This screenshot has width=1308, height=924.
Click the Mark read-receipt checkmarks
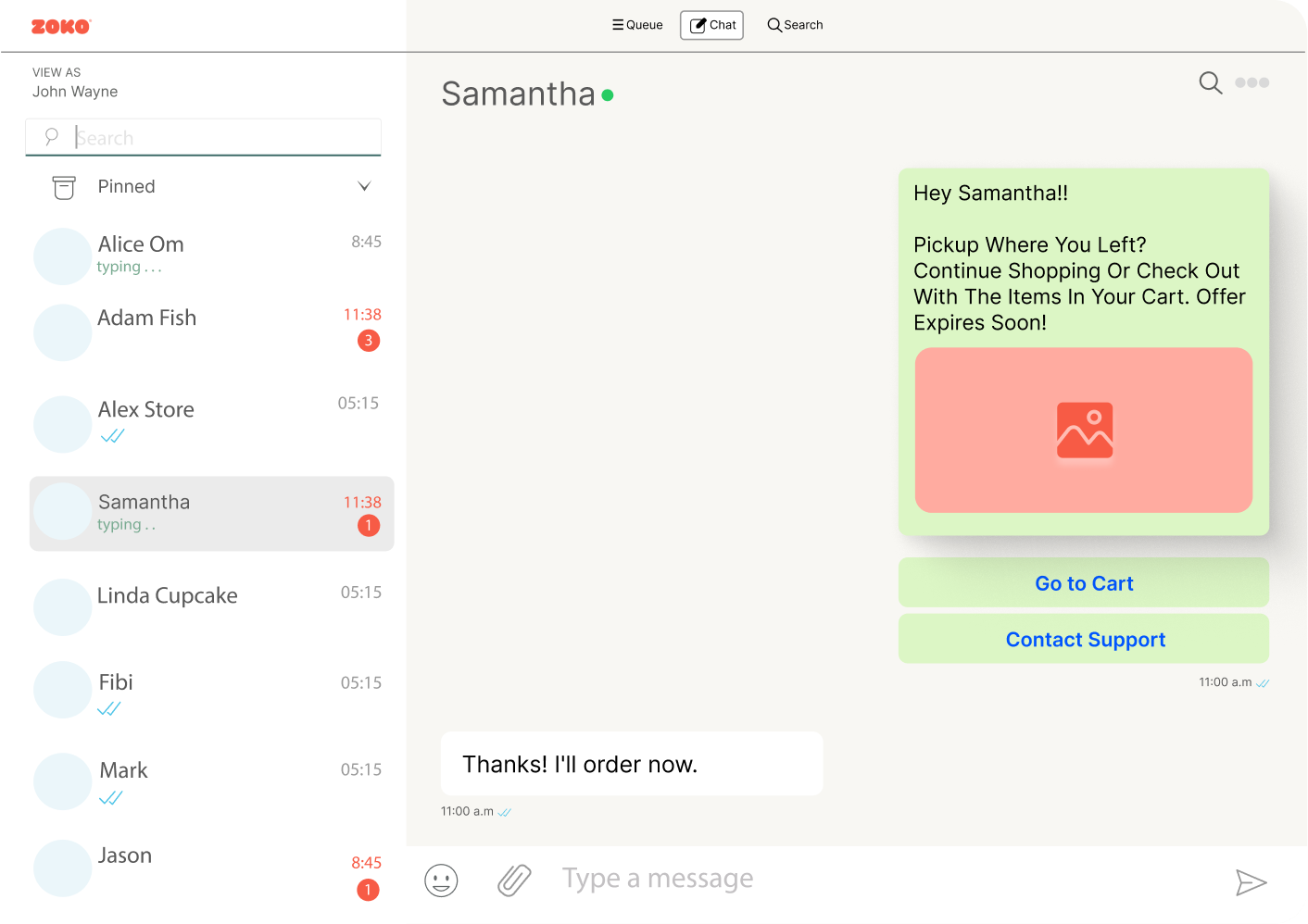[x=111, y=798]
